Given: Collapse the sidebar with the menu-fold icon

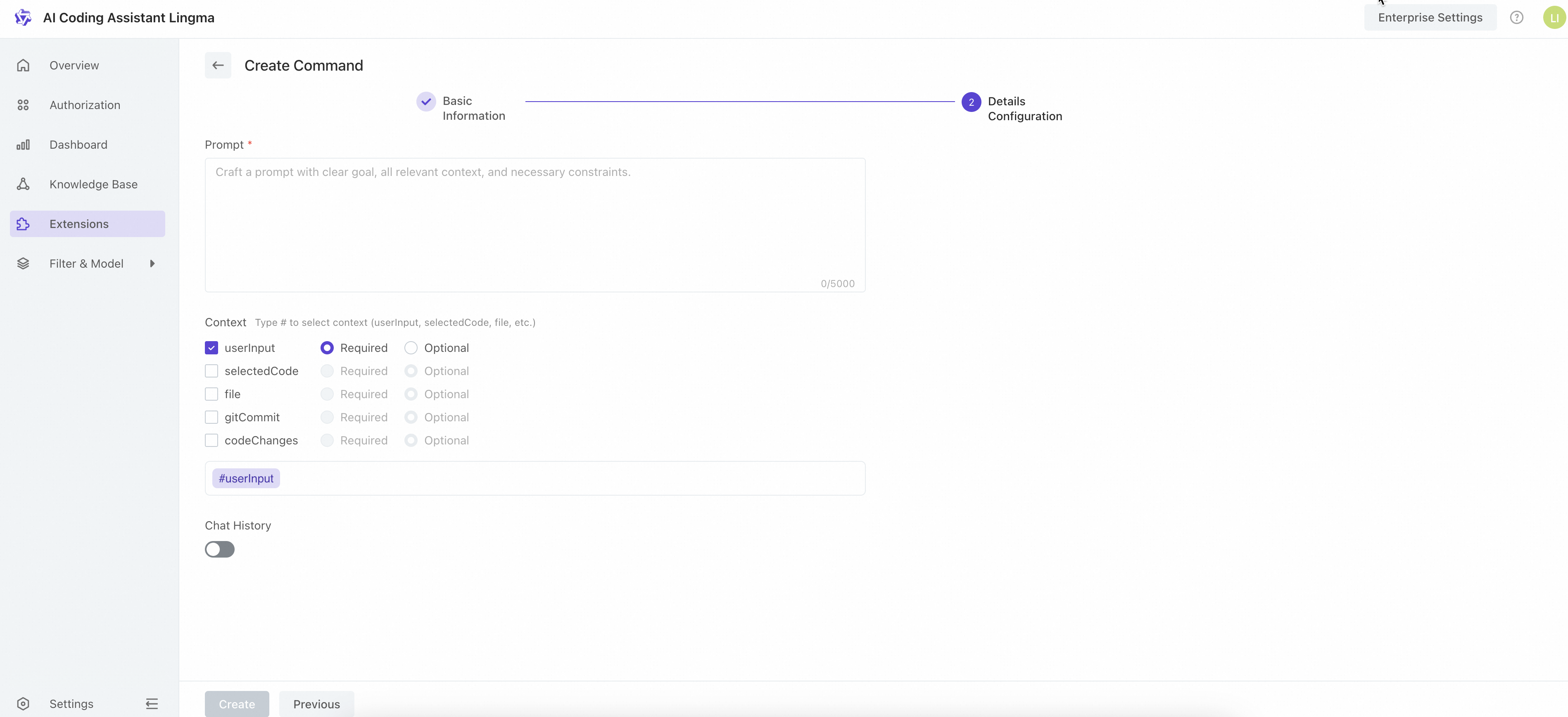Looking at the screenshot, I should click(152, 704).
